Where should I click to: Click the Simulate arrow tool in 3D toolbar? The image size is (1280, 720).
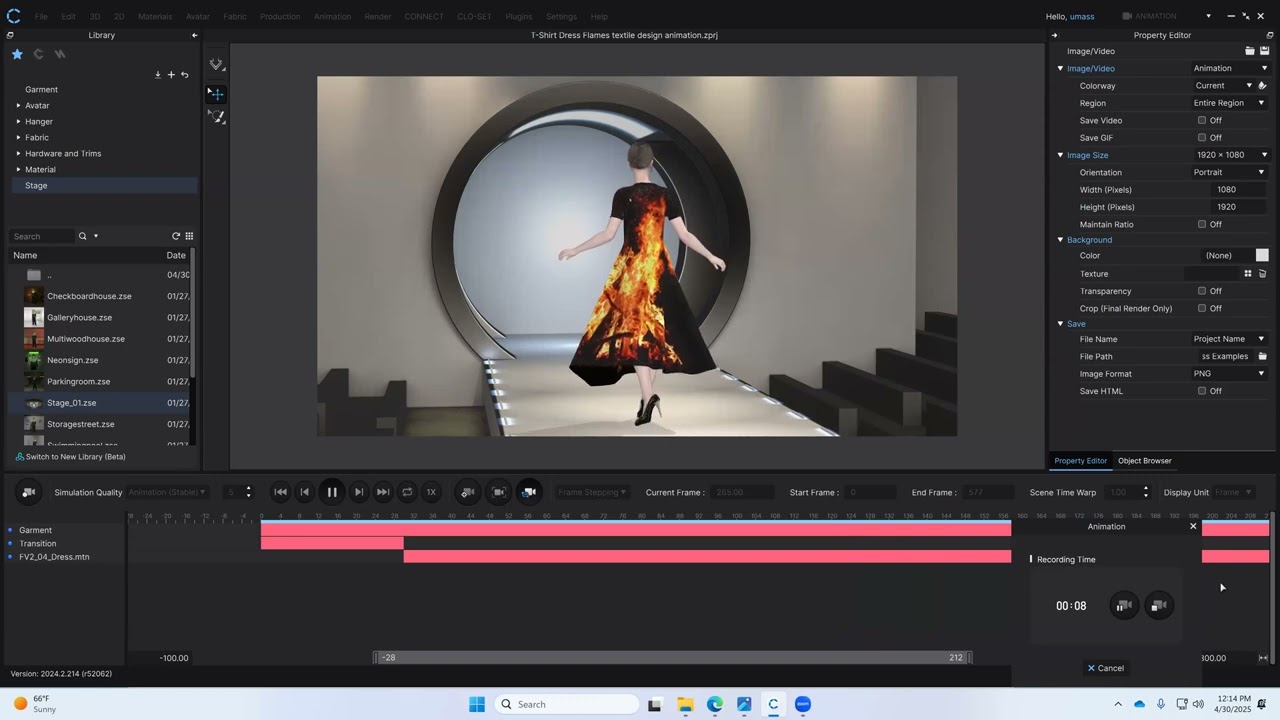pyautogui.click(x=217, y=65)
